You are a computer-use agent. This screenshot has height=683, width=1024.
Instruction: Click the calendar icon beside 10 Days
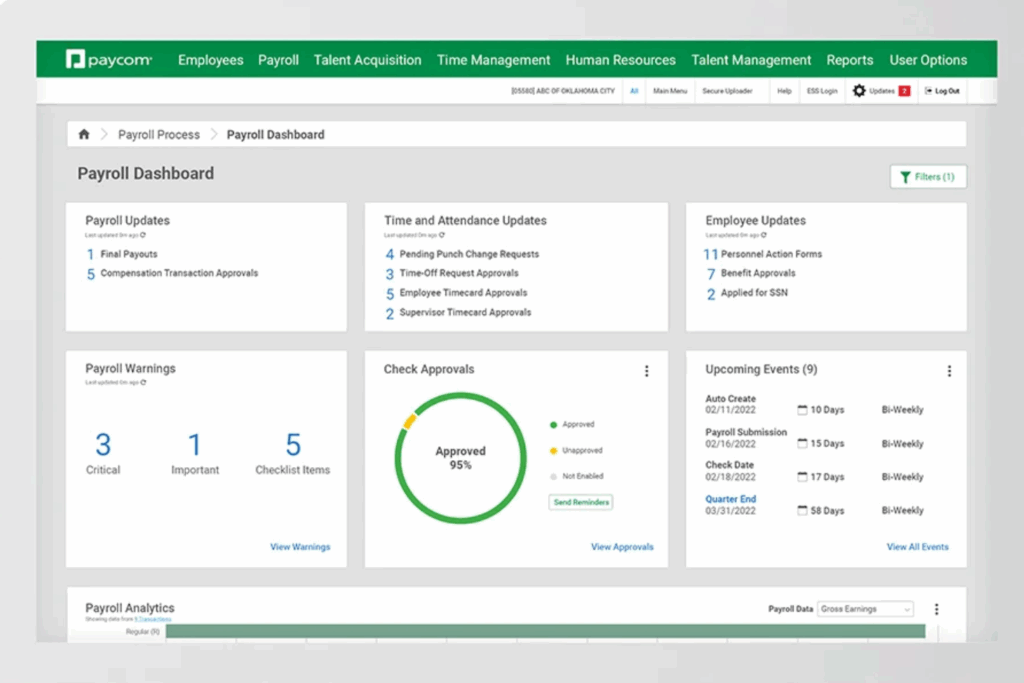(802, 410)
